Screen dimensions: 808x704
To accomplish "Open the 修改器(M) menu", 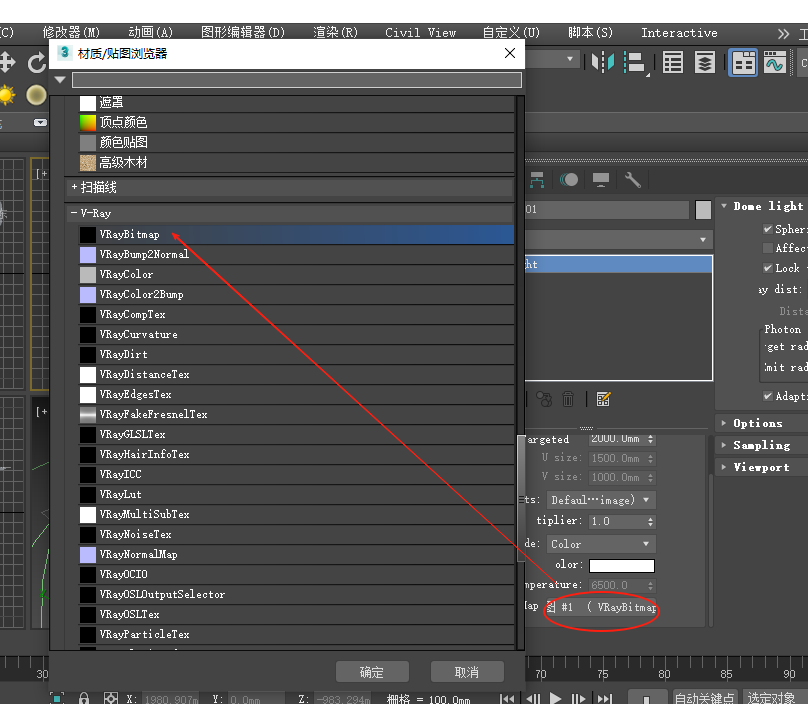I will tap(71, 32).
